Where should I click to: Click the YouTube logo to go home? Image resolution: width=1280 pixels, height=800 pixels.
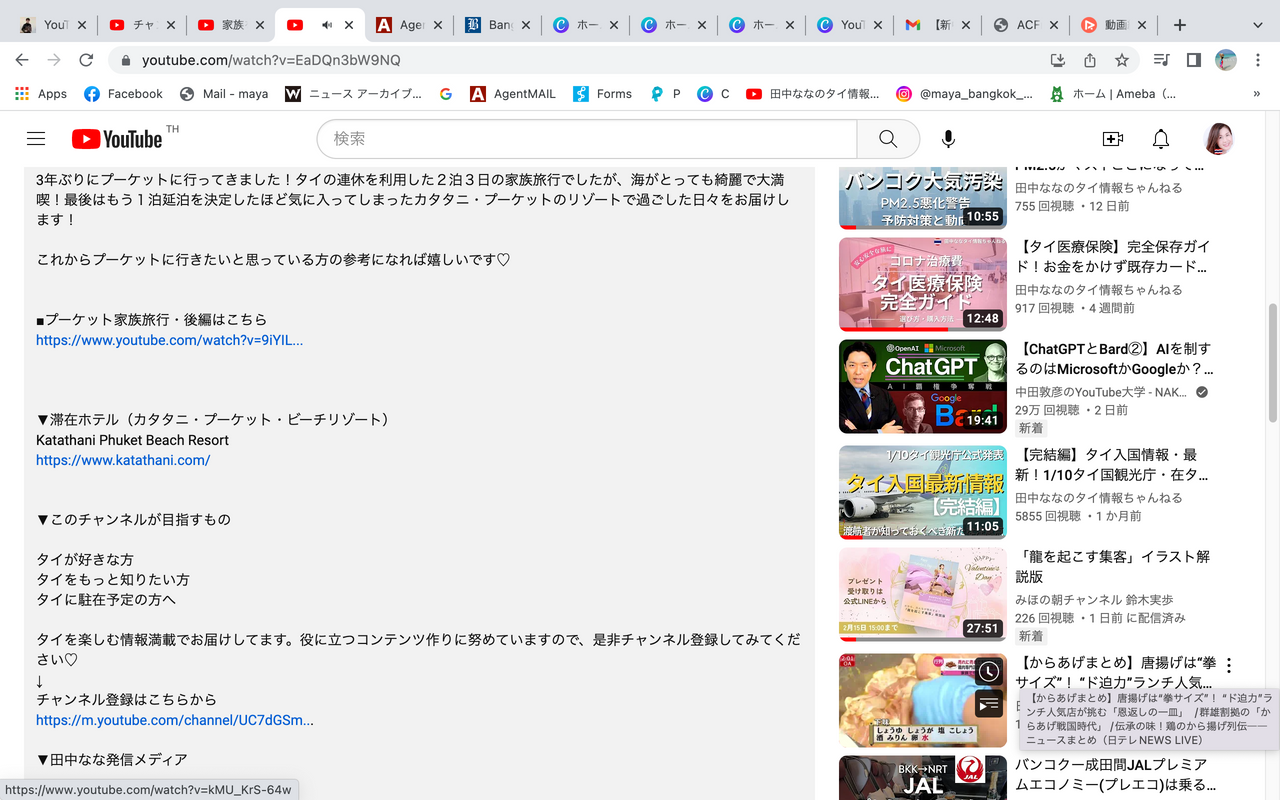click(117, 139)
